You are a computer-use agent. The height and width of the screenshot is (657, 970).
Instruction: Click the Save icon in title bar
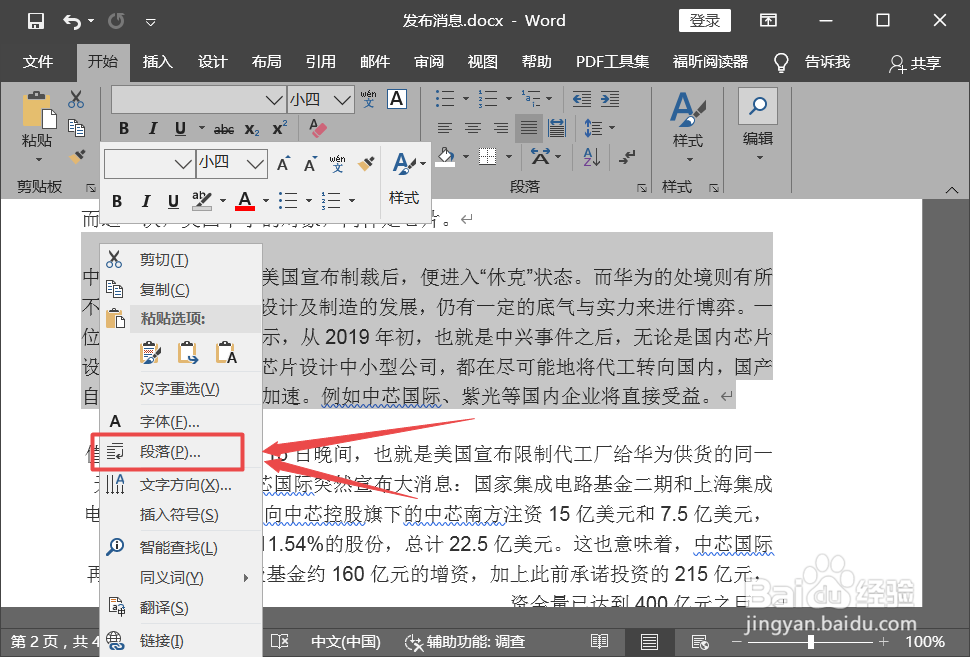[x=36, y=21]
